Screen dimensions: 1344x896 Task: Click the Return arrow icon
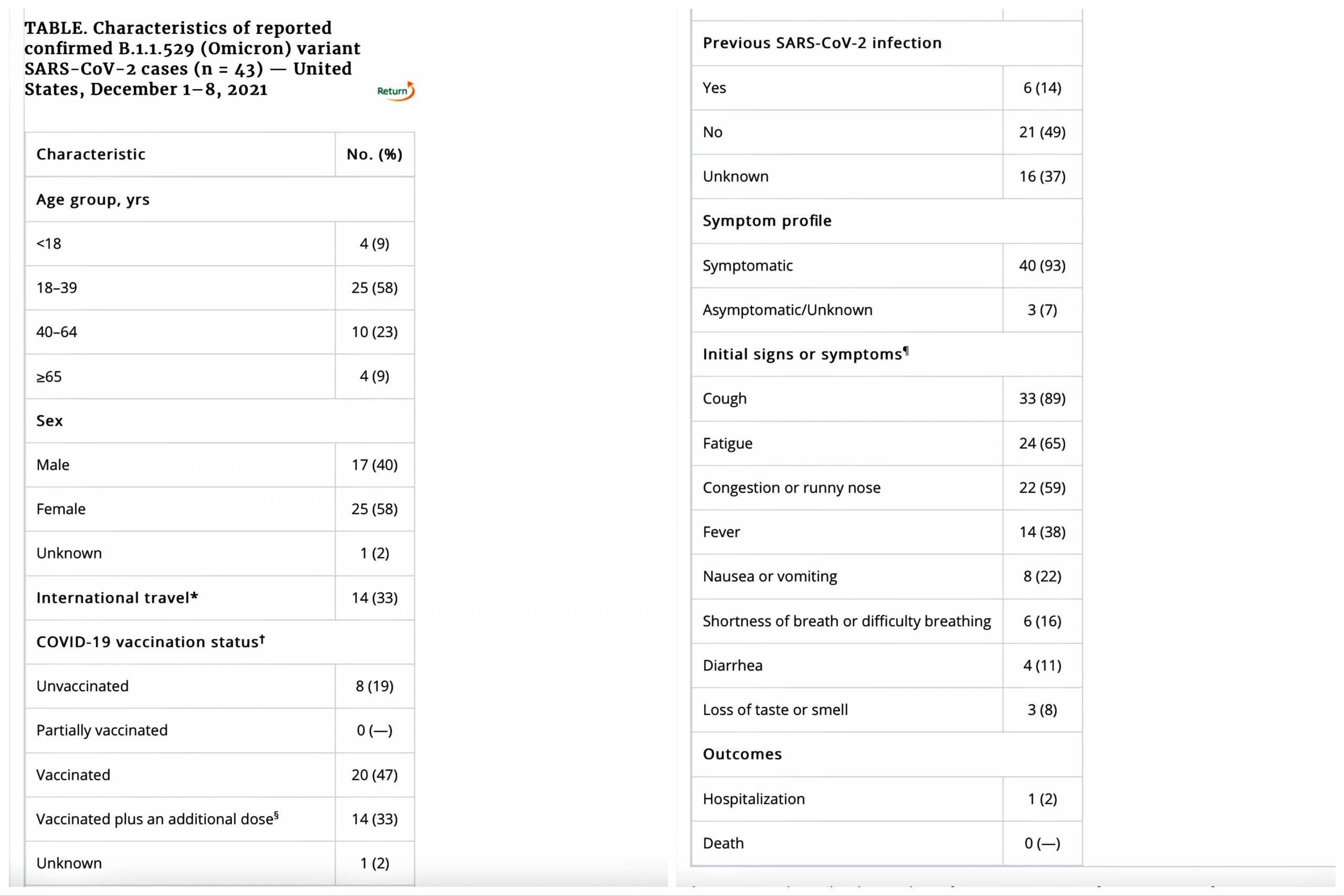click(x=395, y=91)
